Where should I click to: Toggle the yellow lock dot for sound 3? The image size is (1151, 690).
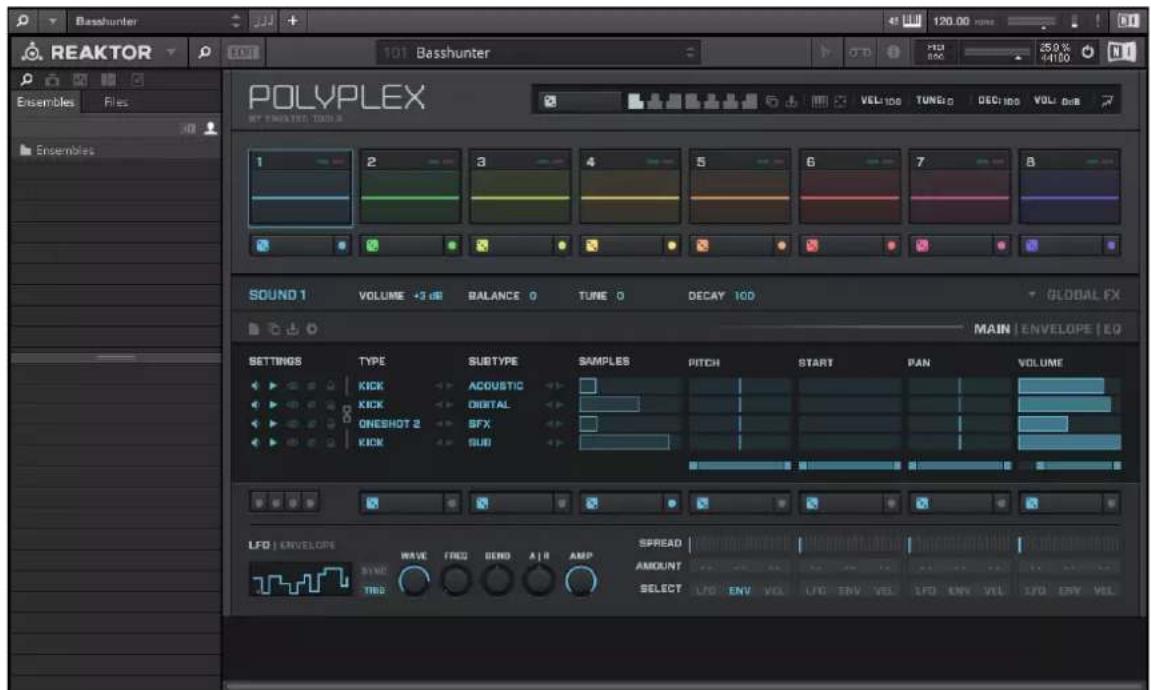pyautogui.click(x=562, y=246)
